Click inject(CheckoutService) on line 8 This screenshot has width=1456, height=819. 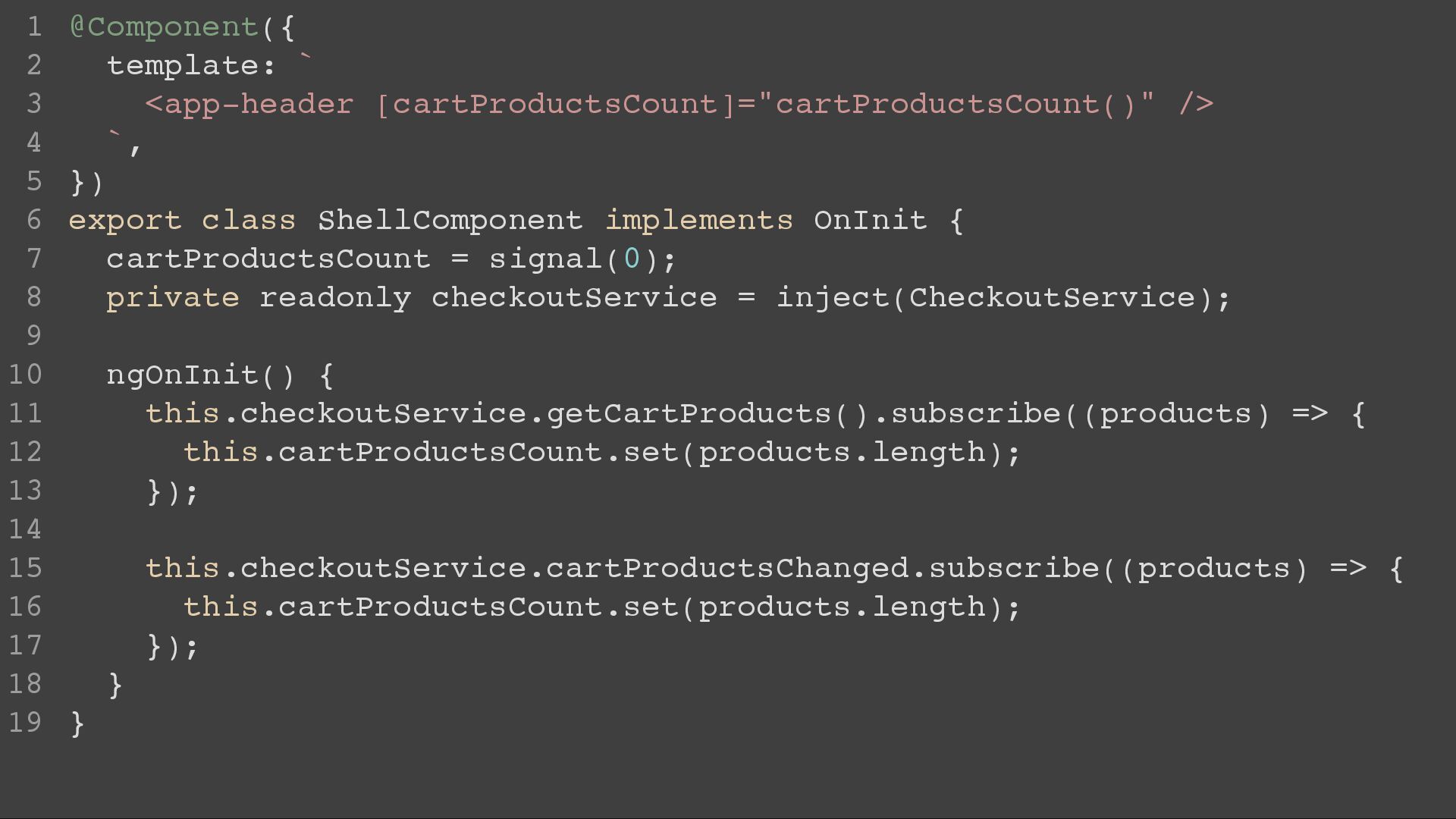point(994,298)
